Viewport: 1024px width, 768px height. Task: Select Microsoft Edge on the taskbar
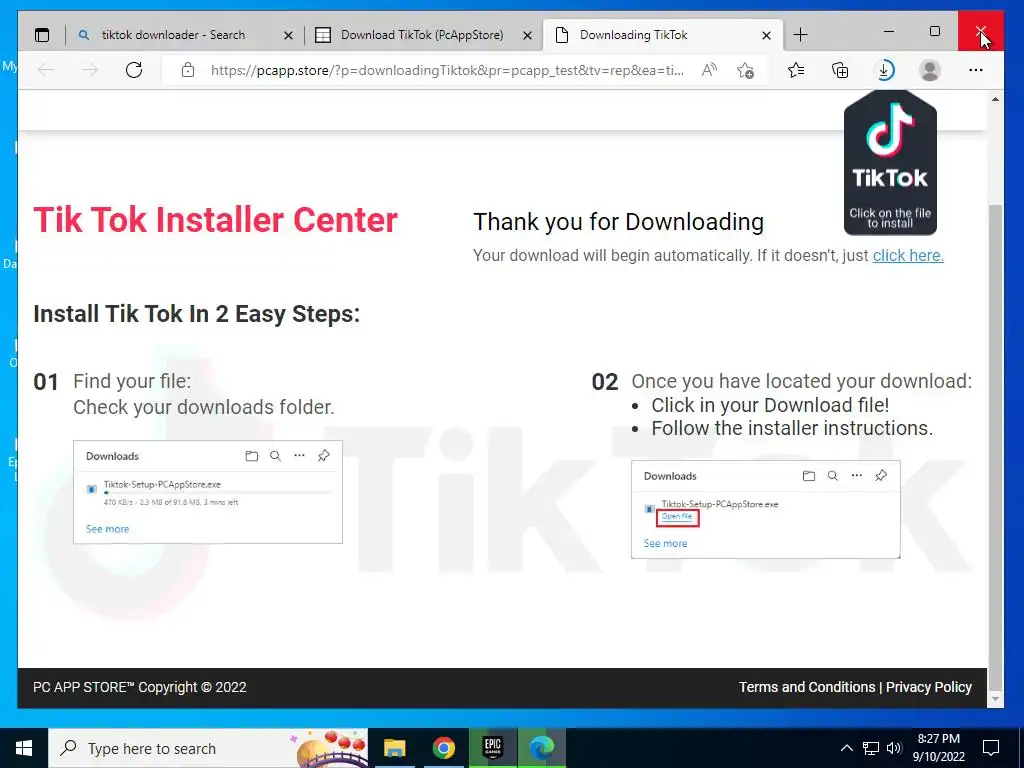pos(541,748)
